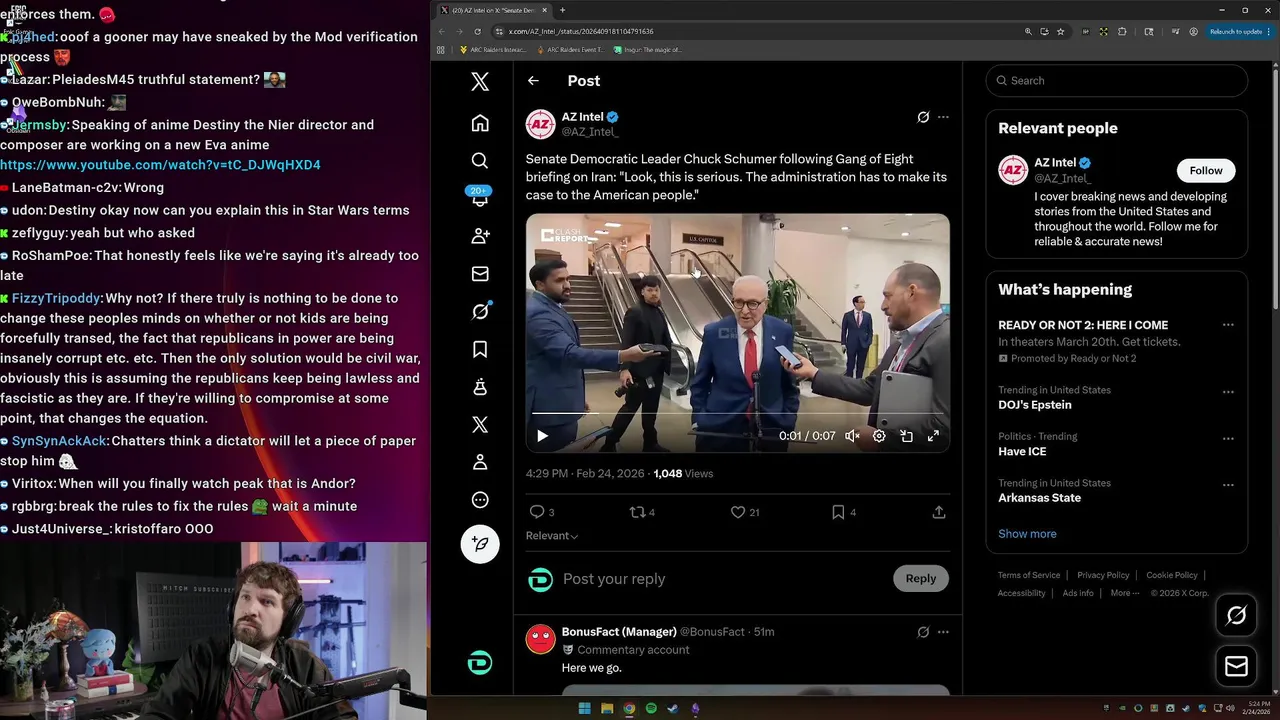Click Show more under trends
The image size is (1280, 720).
click(x=1027, y=534)
